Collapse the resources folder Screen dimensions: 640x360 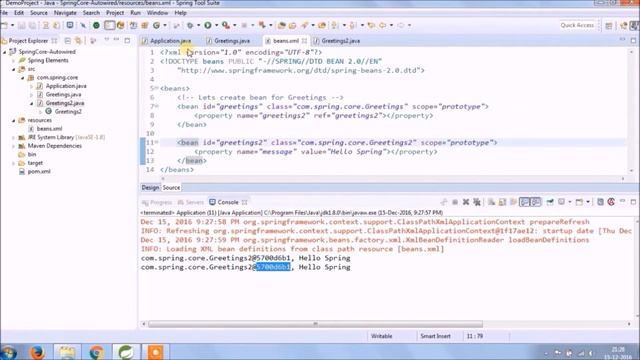click(14, 120)
